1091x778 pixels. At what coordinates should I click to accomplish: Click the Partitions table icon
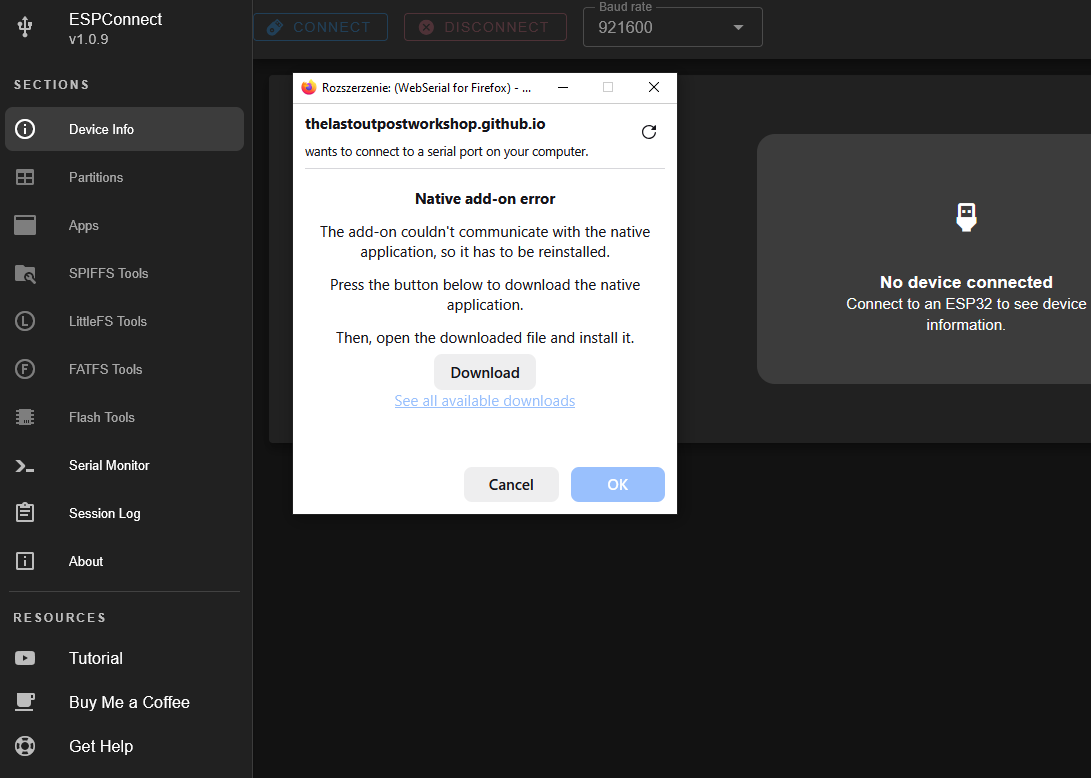25,177
